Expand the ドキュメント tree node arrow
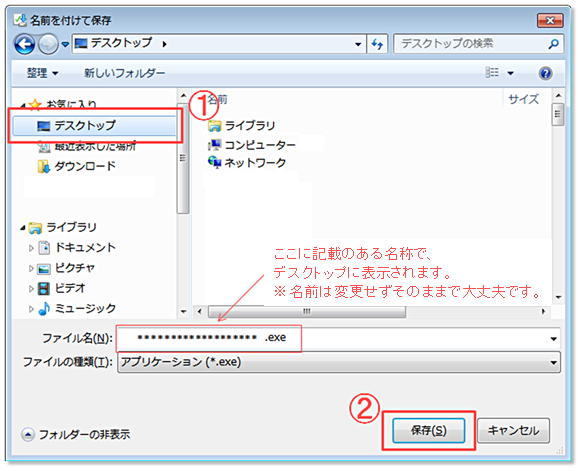This screenshot has width=581, height=471. (31, 248)
